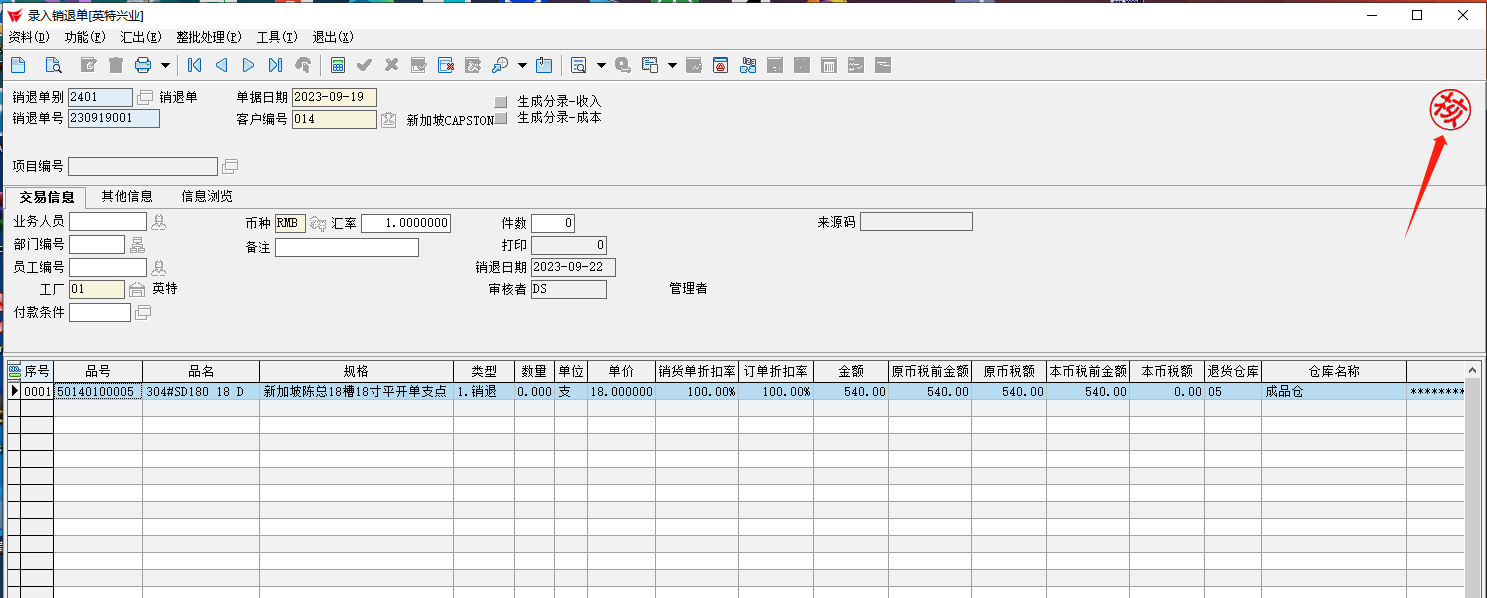The image size is (1487, 598).
Task: Click the red approval stamp
Action: [x=1449, y=109]
